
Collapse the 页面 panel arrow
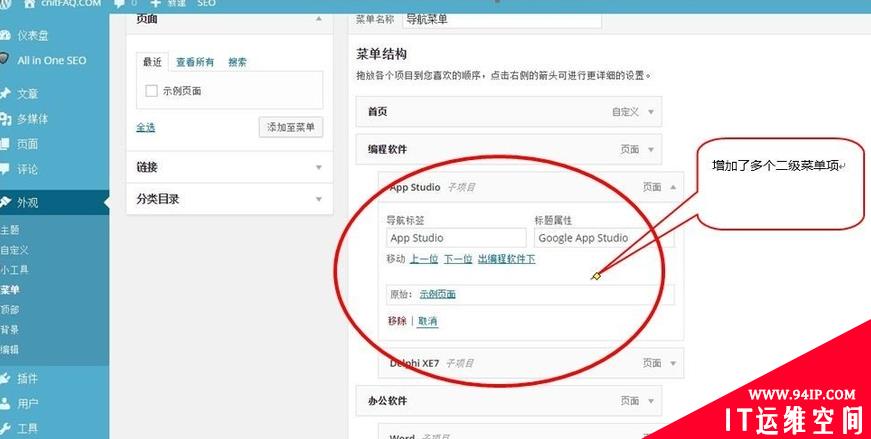[318, 18]
